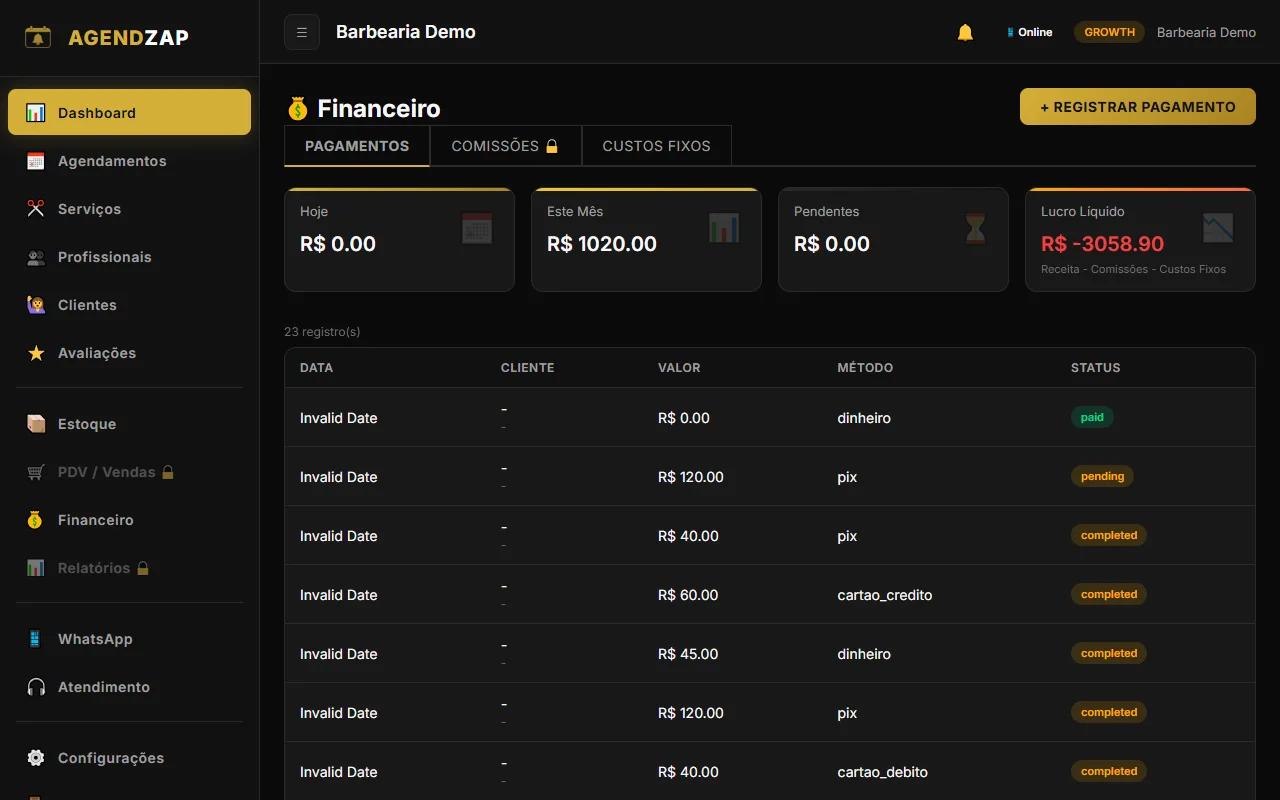Click the Clientes sidebar link

[x=87, y=305]
